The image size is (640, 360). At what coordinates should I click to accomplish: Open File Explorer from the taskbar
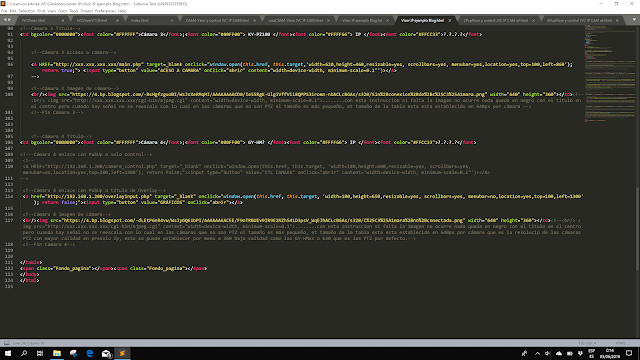(57, 353)
